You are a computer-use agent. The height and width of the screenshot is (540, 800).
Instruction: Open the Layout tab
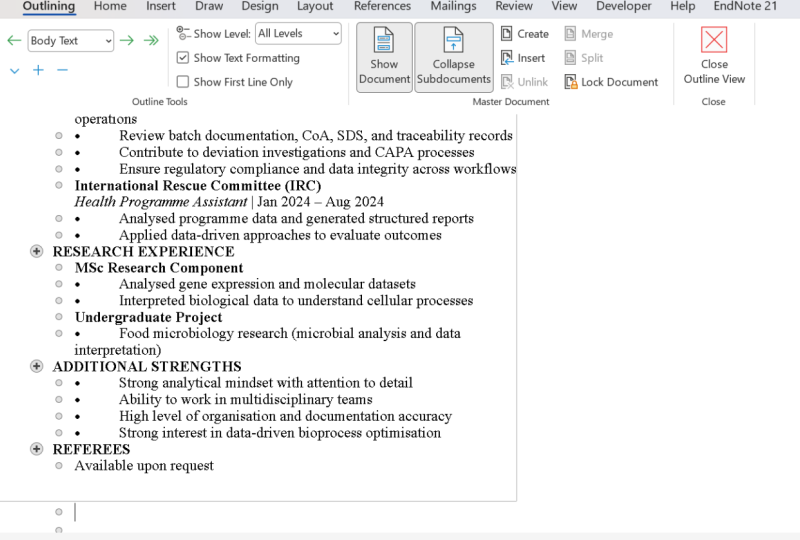315,6
